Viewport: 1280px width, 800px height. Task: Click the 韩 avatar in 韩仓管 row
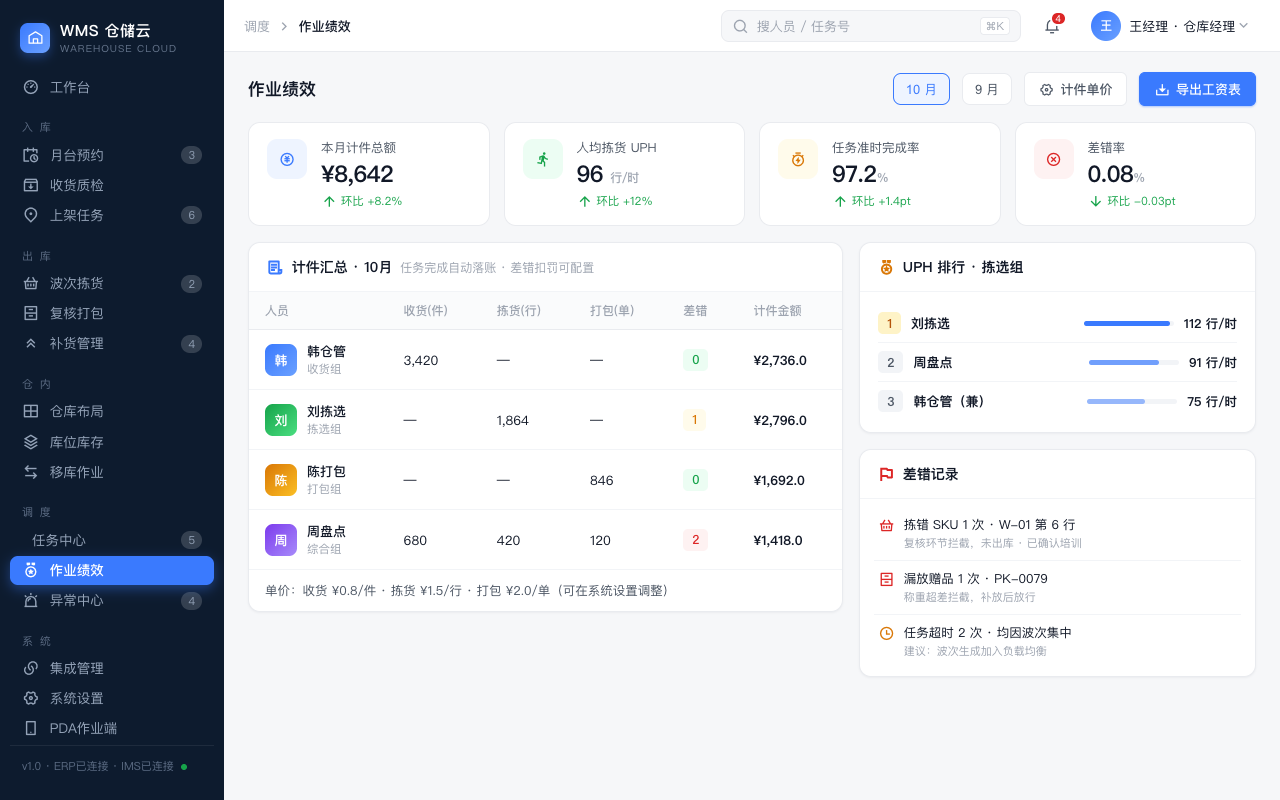[x=281, y=360]
